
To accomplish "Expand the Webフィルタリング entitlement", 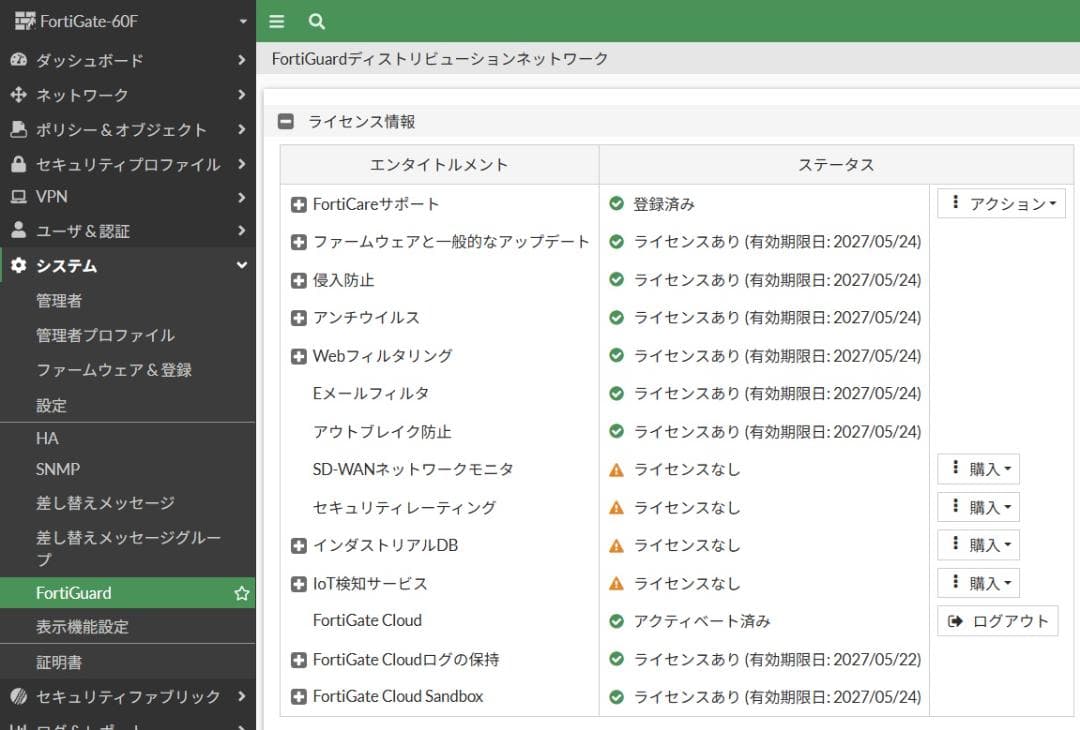I will [x=298, y=355].
